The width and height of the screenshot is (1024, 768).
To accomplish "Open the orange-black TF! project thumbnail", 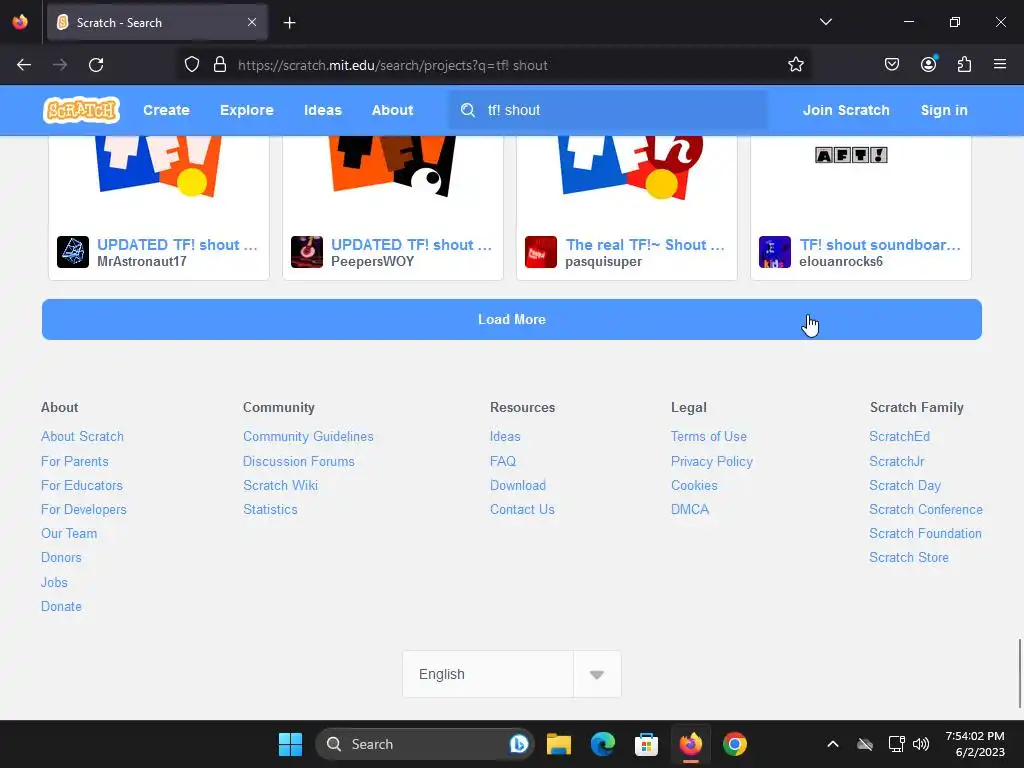I will (x=393, y=165).
